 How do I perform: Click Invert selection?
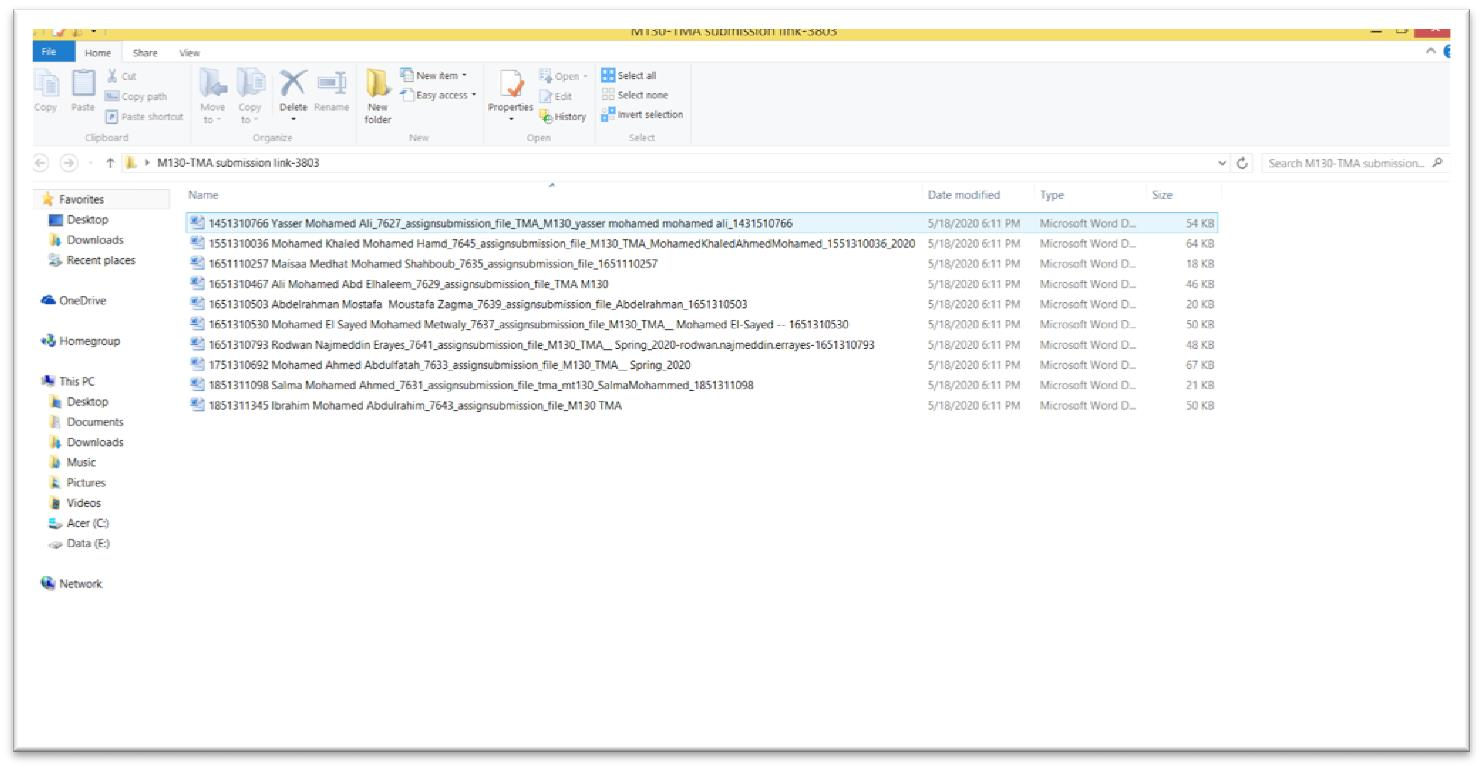pyautogui.click(x=642, y=114)
